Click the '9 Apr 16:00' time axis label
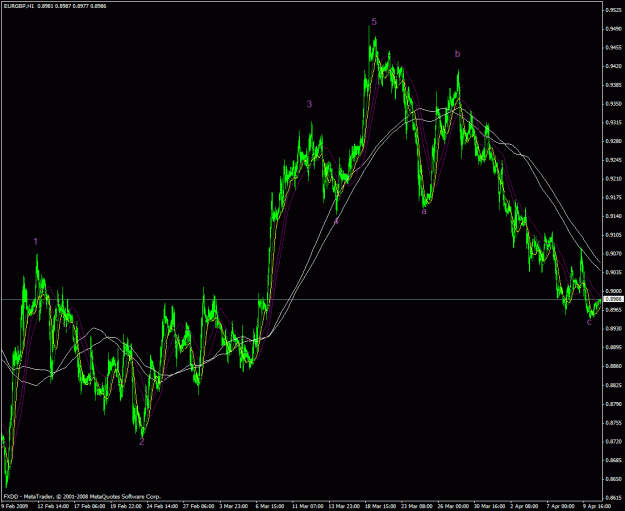 (x=597, y=506)
